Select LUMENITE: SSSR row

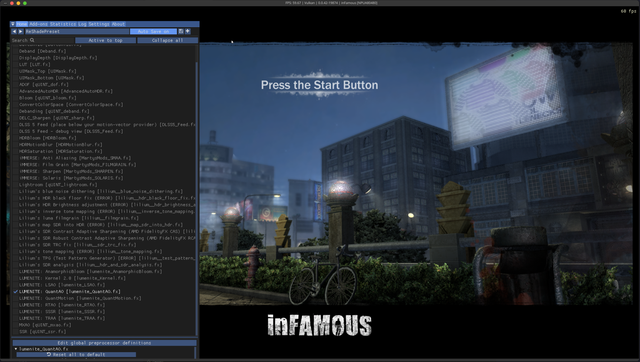62,312
